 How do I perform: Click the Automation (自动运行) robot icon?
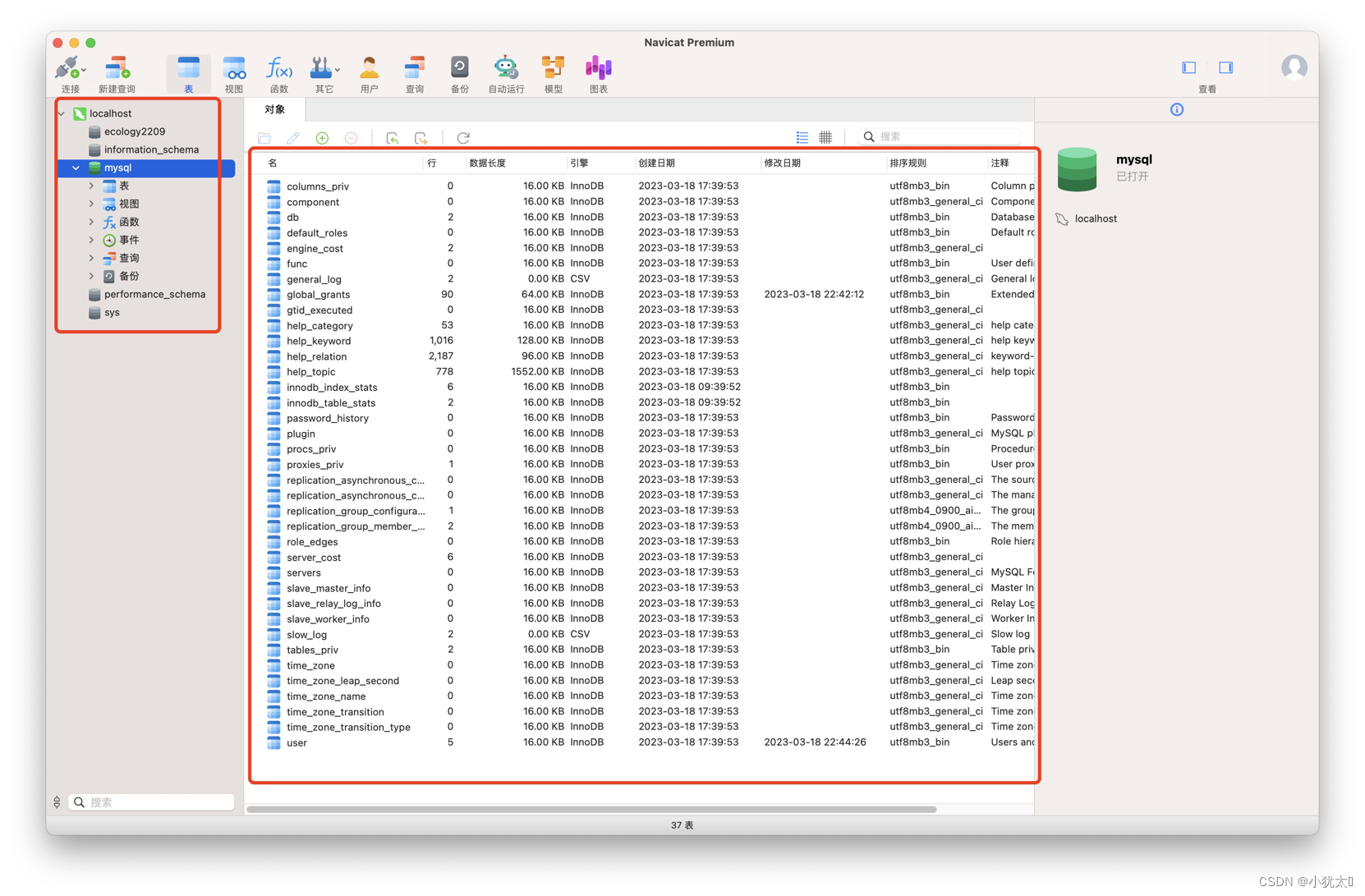[505, 74]
